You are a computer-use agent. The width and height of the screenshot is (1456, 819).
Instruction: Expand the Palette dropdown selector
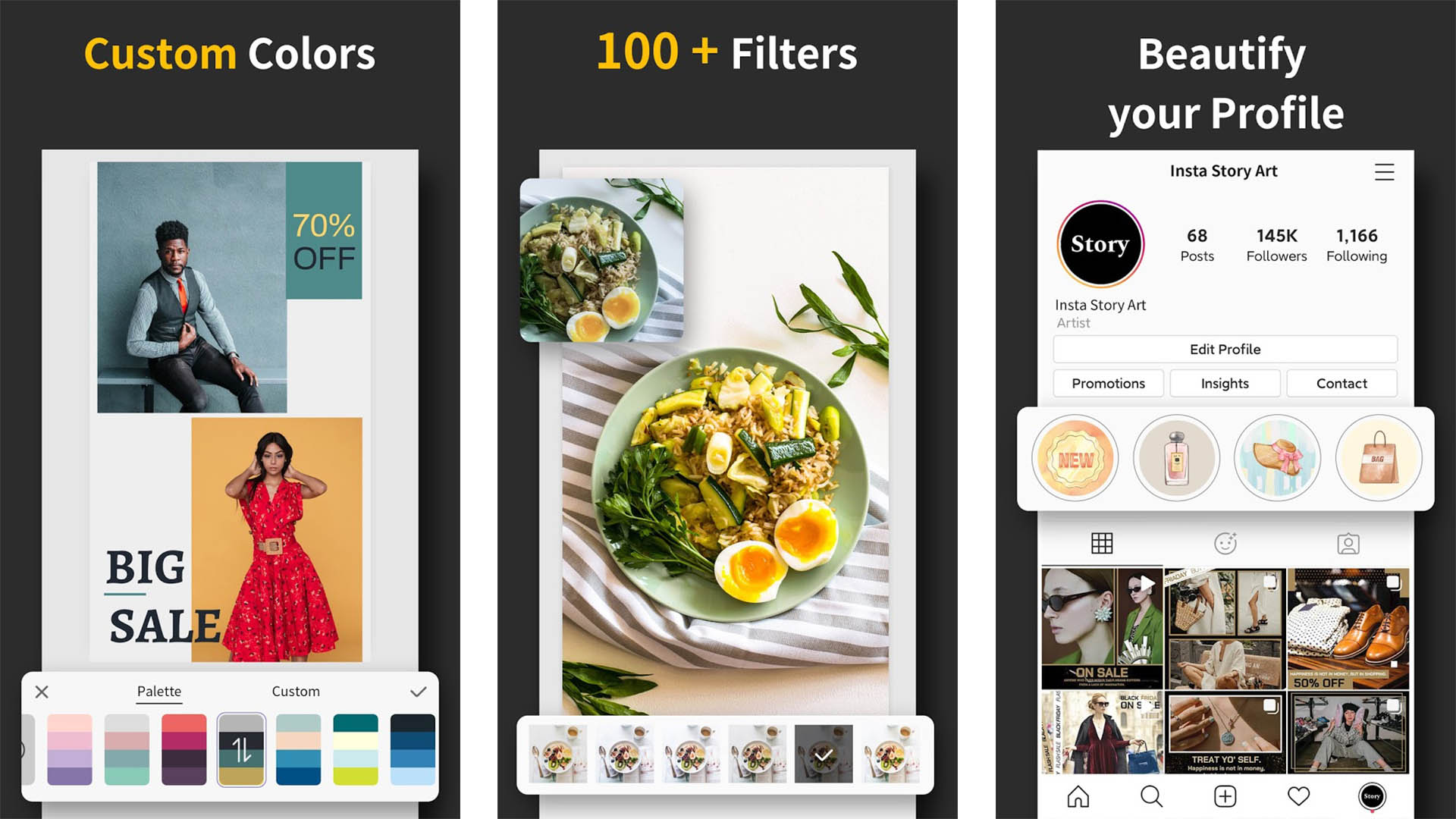tap(161, 690)
